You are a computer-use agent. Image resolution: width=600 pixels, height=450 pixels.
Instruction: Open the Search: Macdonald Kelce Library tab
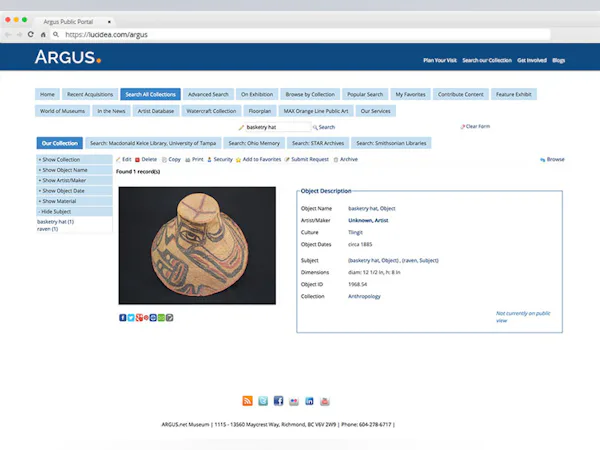pyautogui.click(x=153, y=143)
